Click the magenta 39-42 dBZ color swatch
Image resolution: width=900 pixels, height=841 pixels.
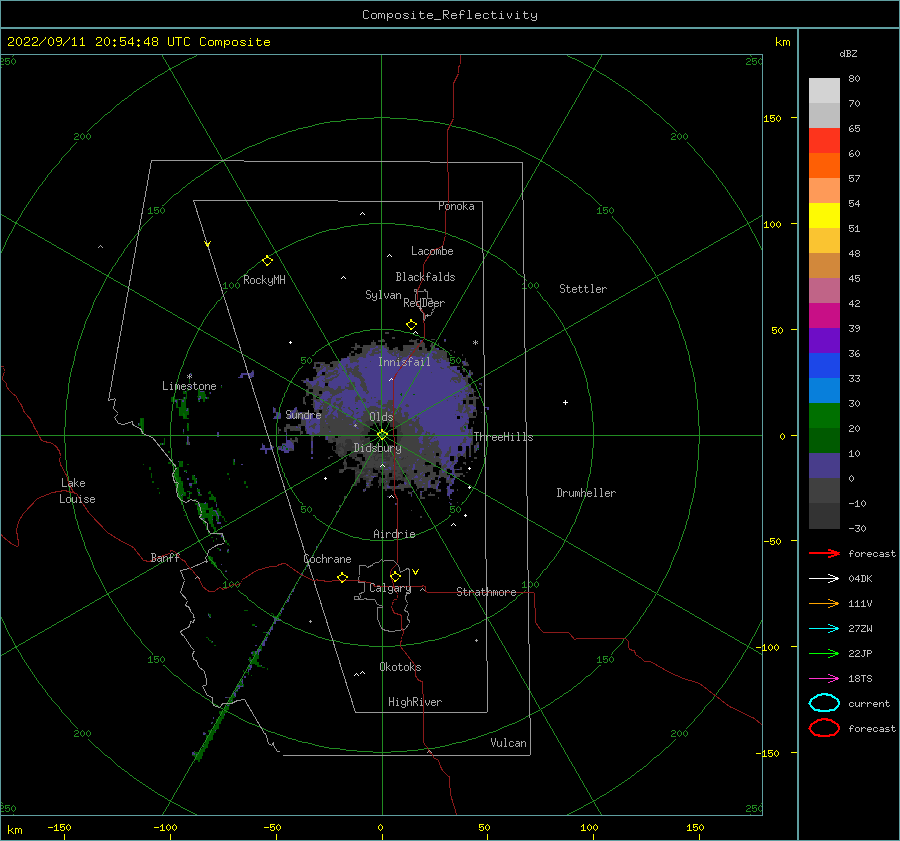tap(824, 316)
